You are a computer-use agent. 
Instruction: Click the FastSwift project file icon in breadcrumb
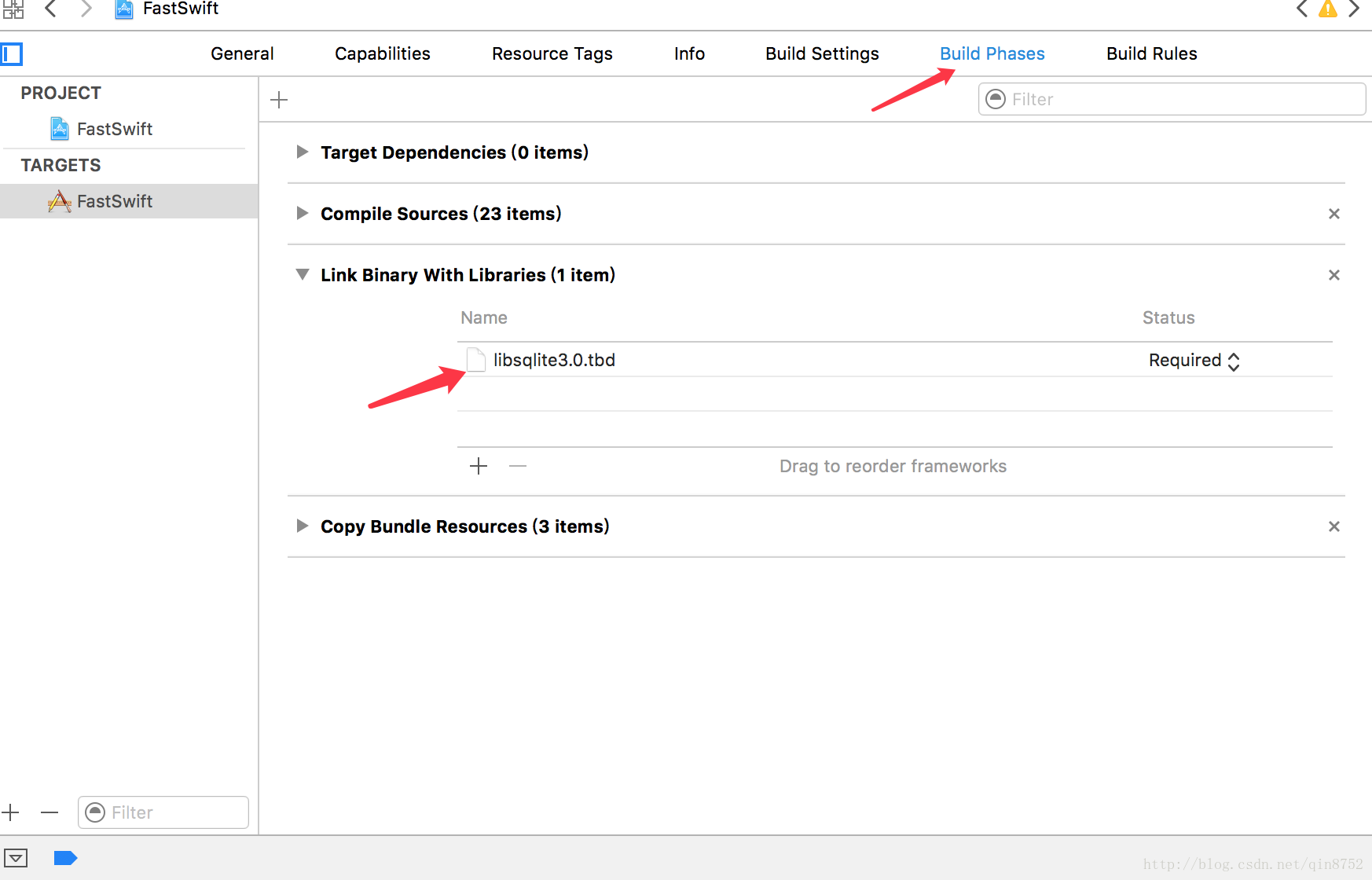124,9
